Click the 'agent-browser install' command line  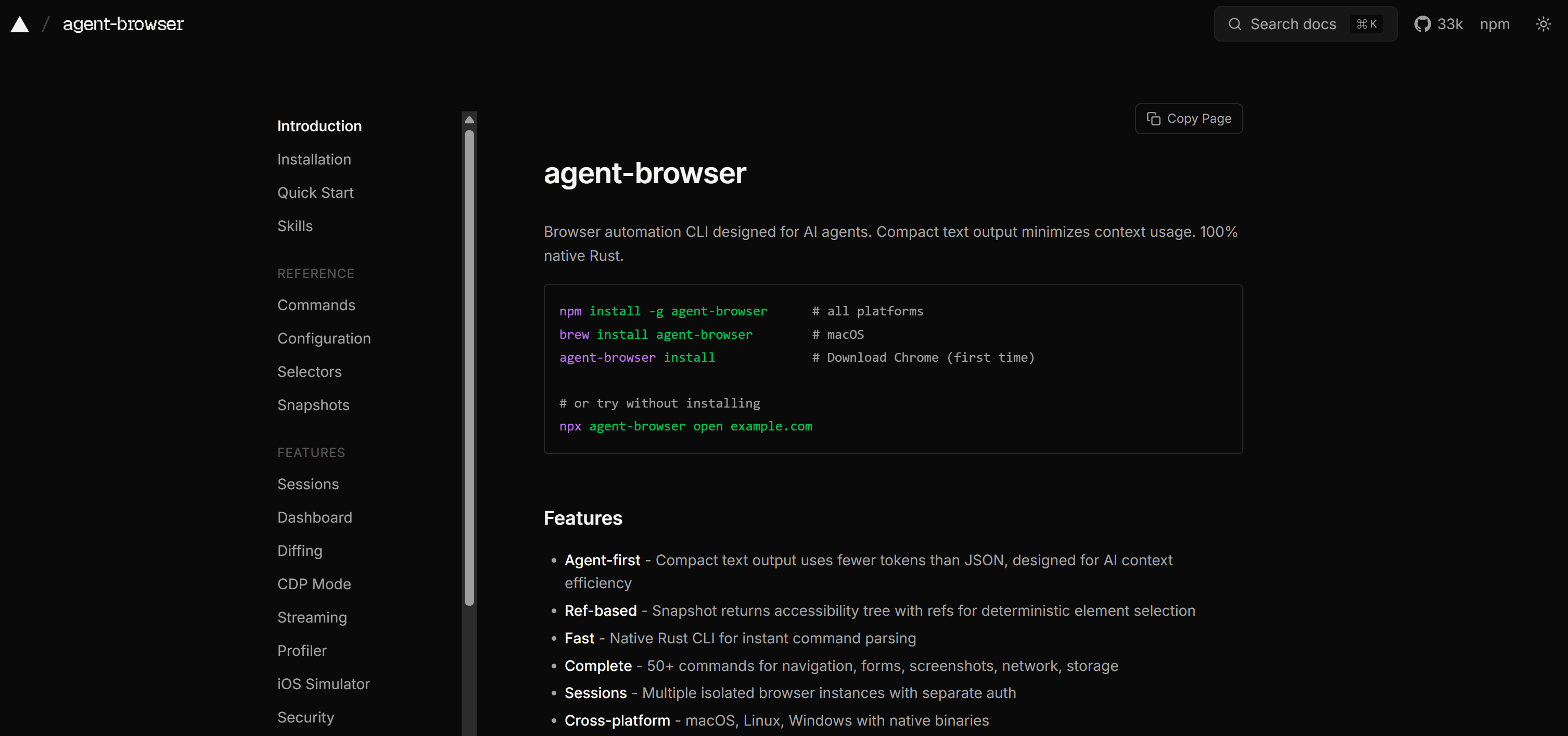(636, 358)
